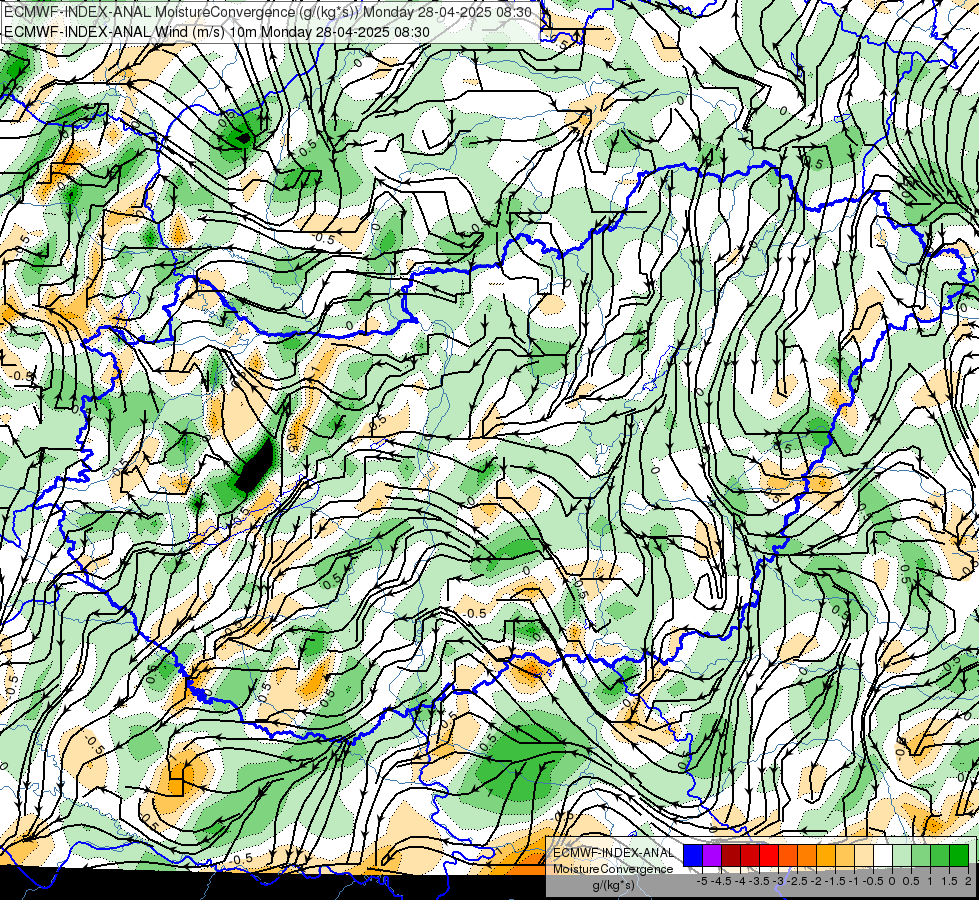Click the legend tick value -0.5

click(873, 881)
